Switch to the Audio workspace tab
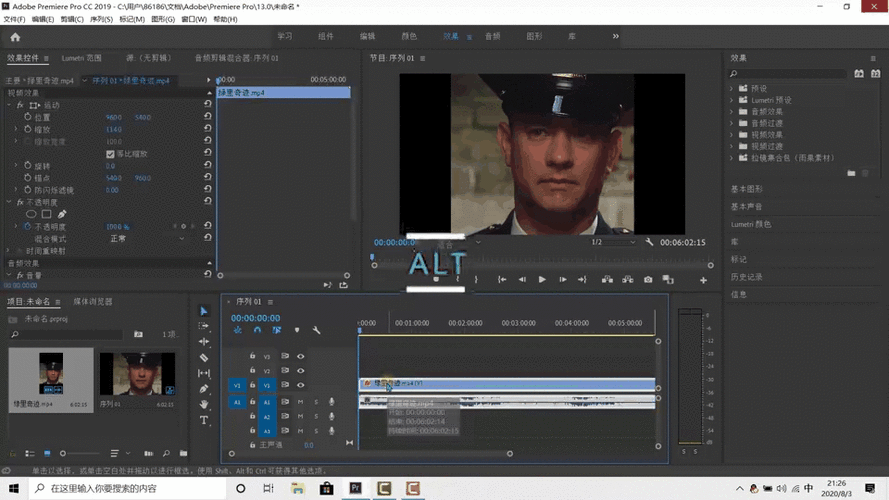Image resolution: width=889 pixels, height=500 pixels. 492,36
